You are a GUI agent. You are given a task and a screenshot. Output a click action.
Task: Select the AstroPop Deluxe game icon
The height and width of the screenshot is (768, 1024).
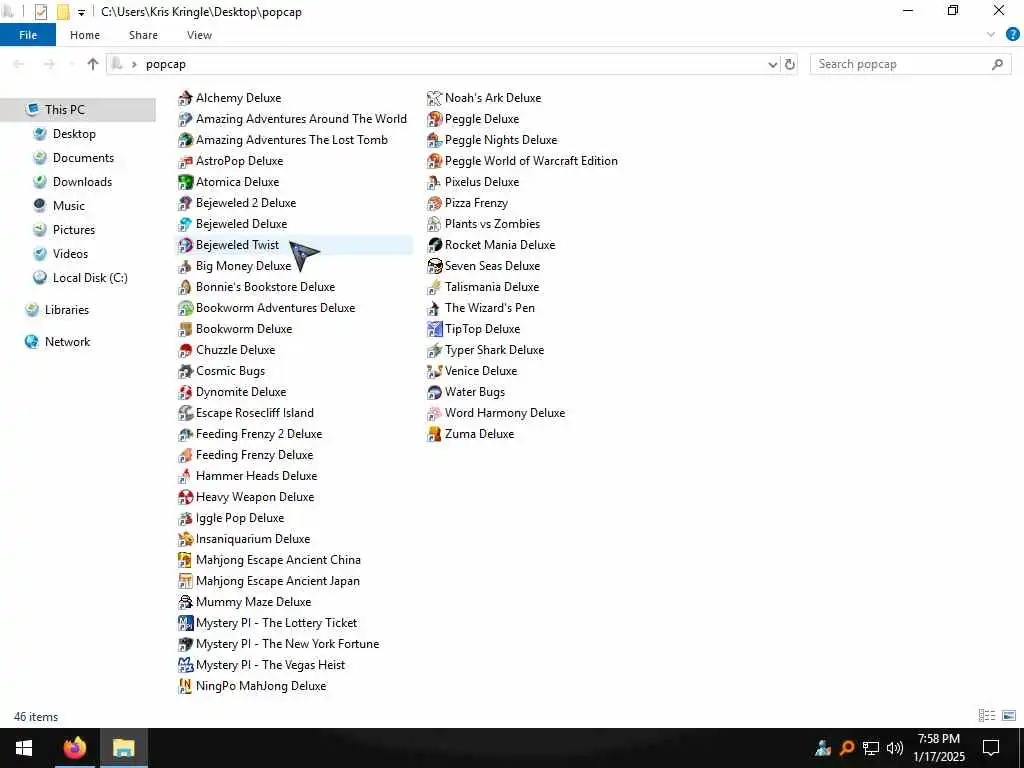tap(185, 161)
